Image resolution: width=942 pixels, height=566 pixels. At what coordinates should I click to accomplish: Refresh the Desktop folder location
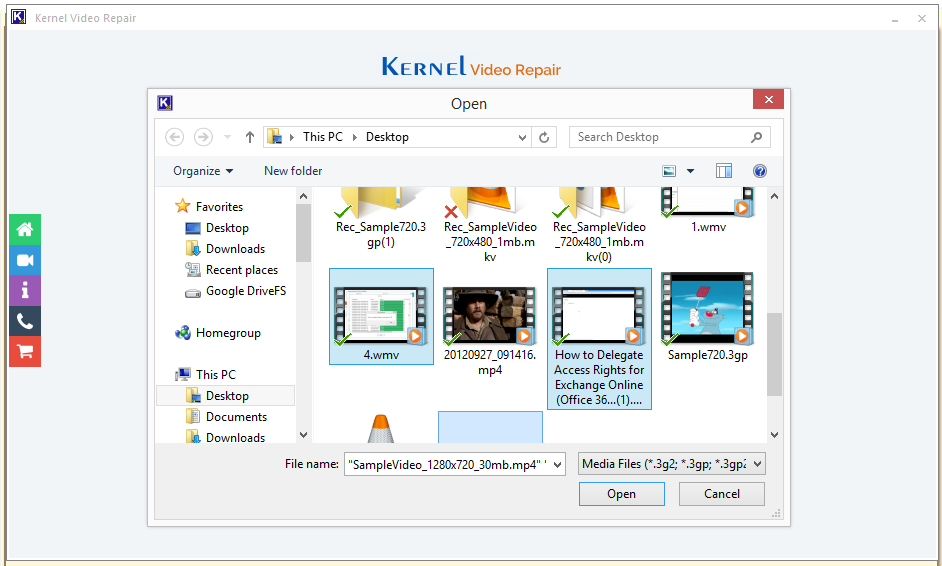coord(544,137)
